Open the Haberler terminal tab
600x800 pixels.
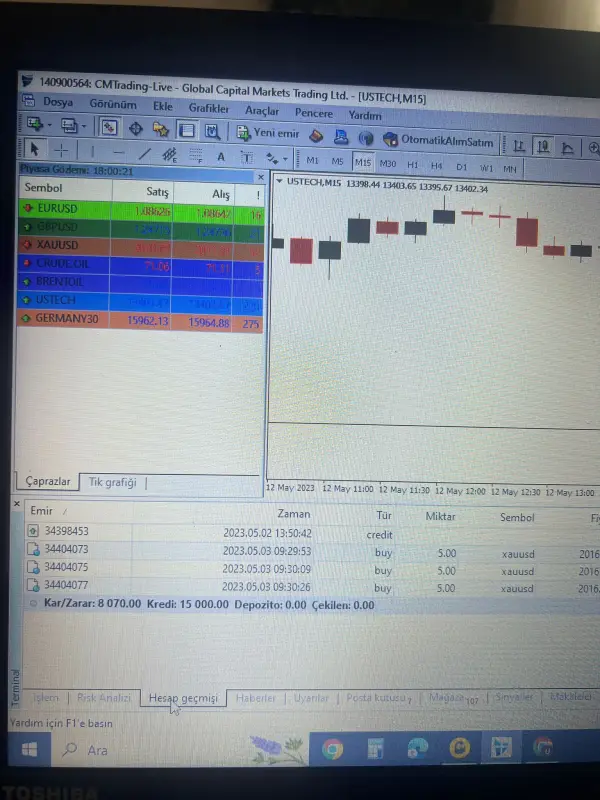(x=255, y=697)
